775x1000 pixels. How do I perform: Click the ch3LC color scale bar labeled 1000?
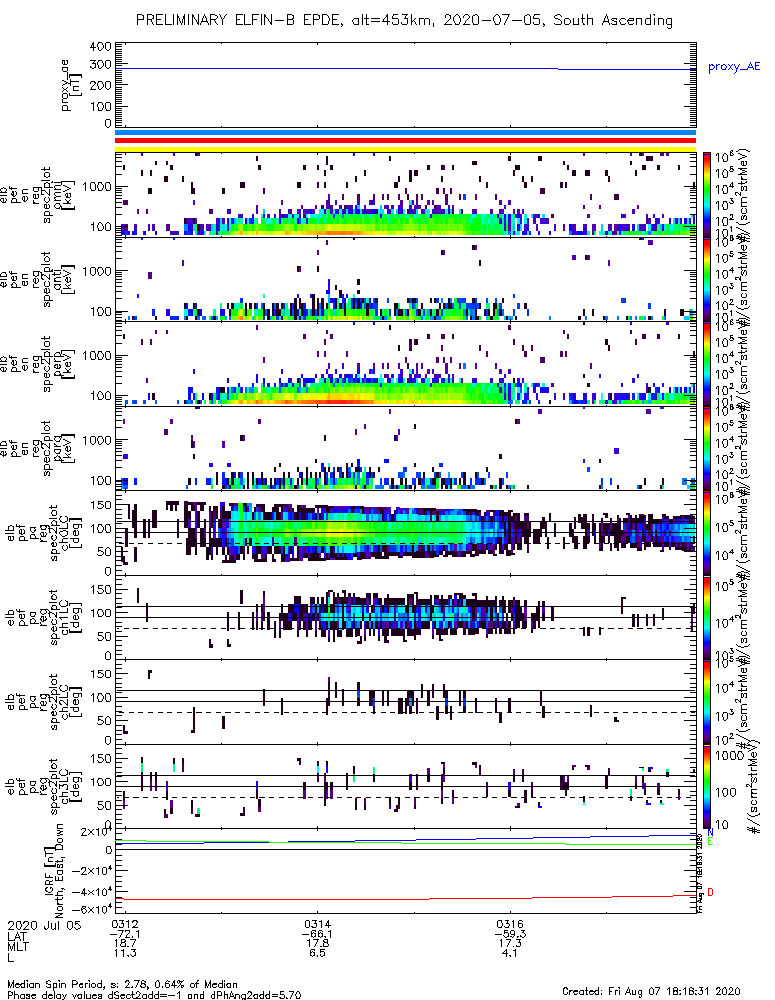click(707, 786)
